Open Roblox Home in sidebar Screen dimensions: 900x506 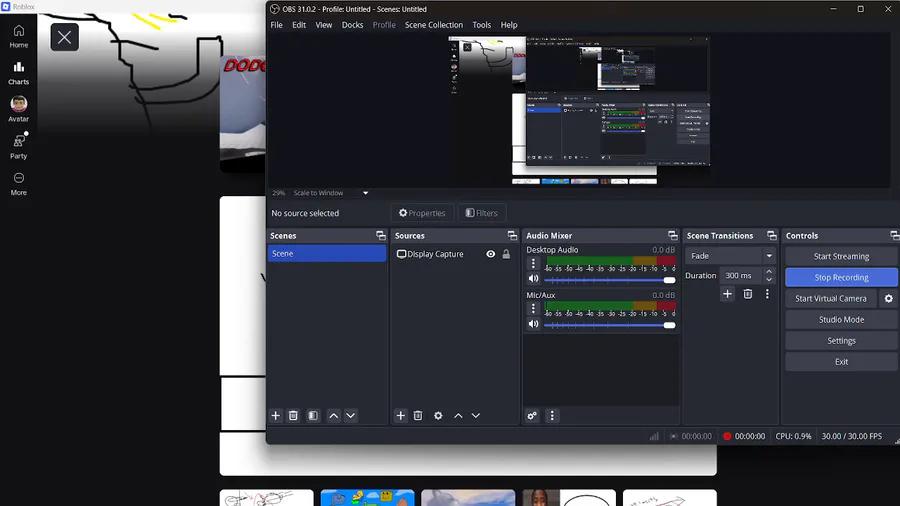tap(18, 36)
